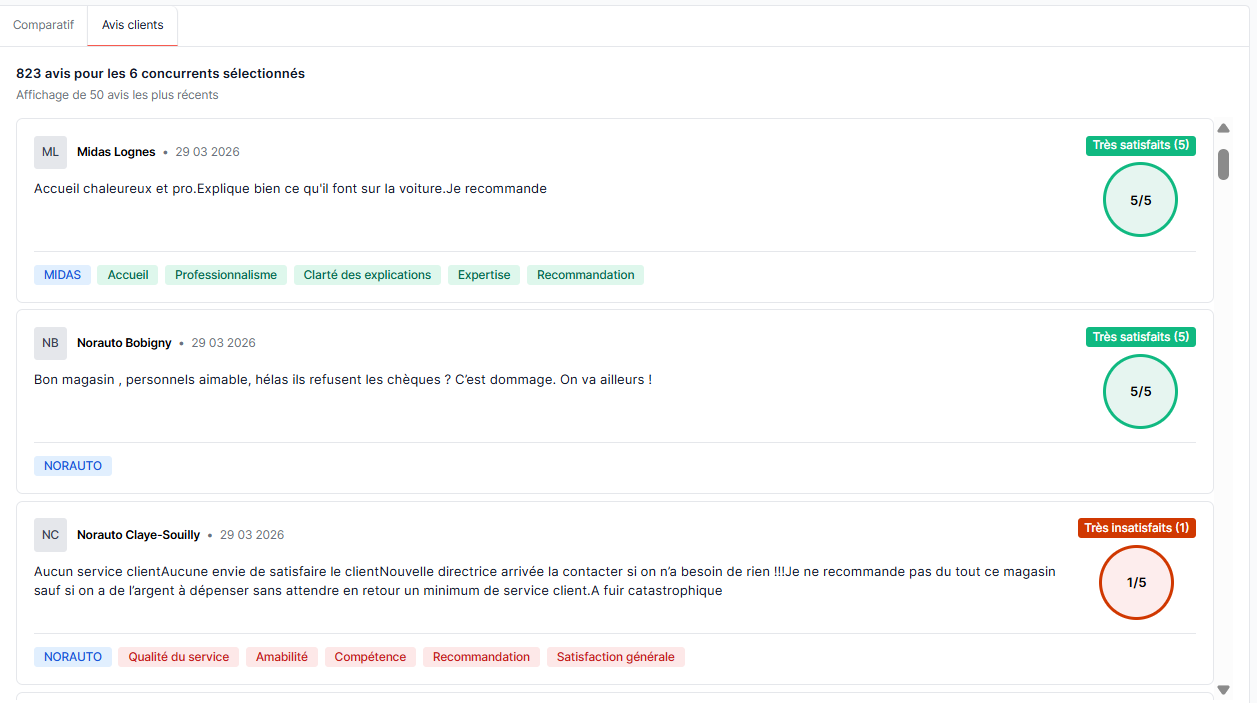Click the scrollbar down arrow
The image size is (1257, 703).
coord(1223,690)
